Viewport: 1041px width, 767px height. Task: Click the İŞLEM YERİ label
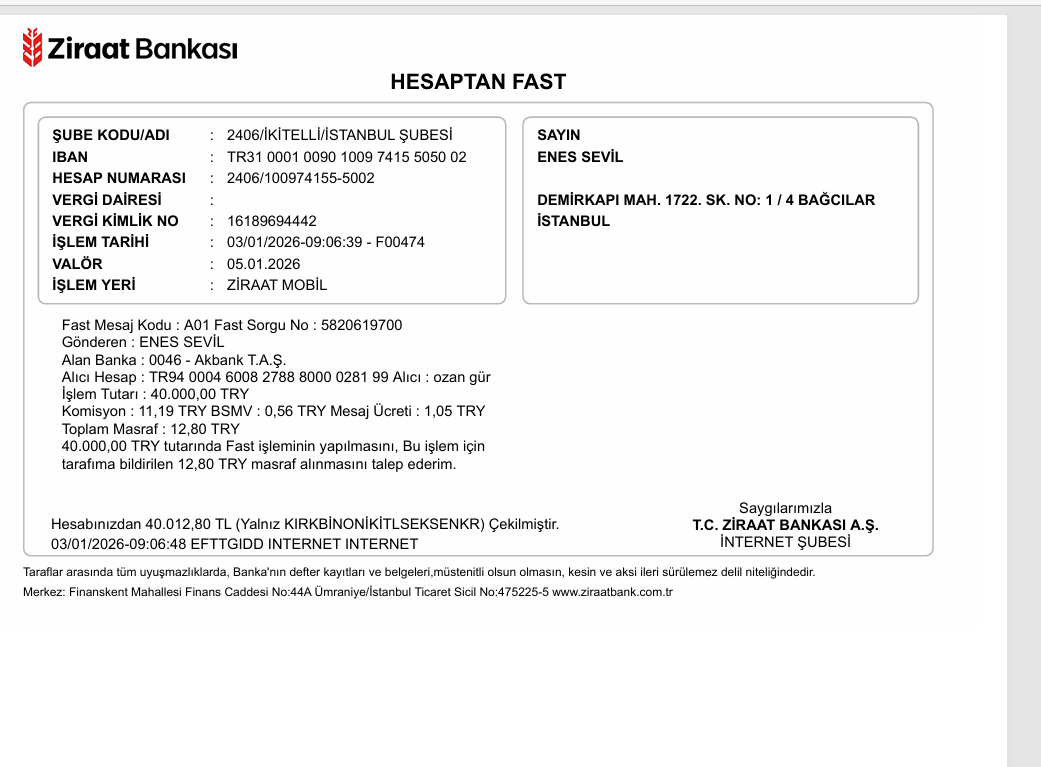coord(94,285)
